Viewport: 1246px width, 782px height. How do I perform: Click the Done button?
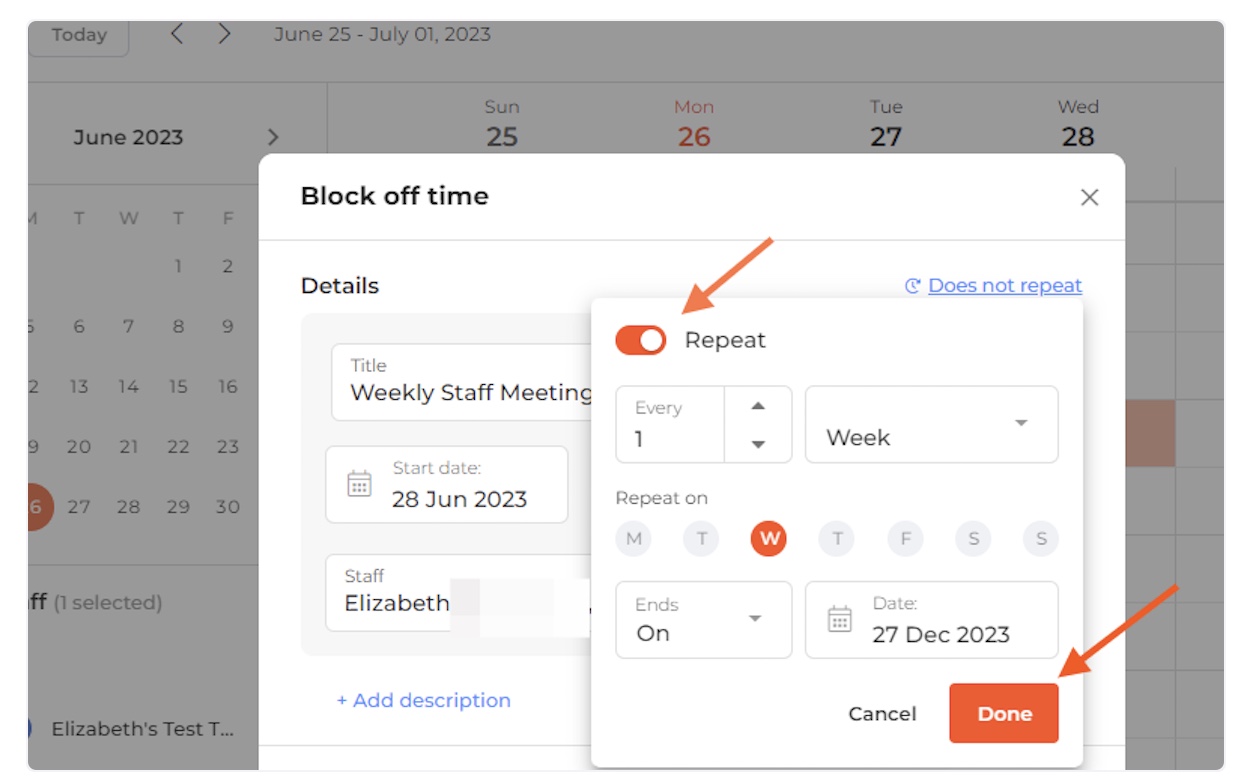tap(1003, 714)
